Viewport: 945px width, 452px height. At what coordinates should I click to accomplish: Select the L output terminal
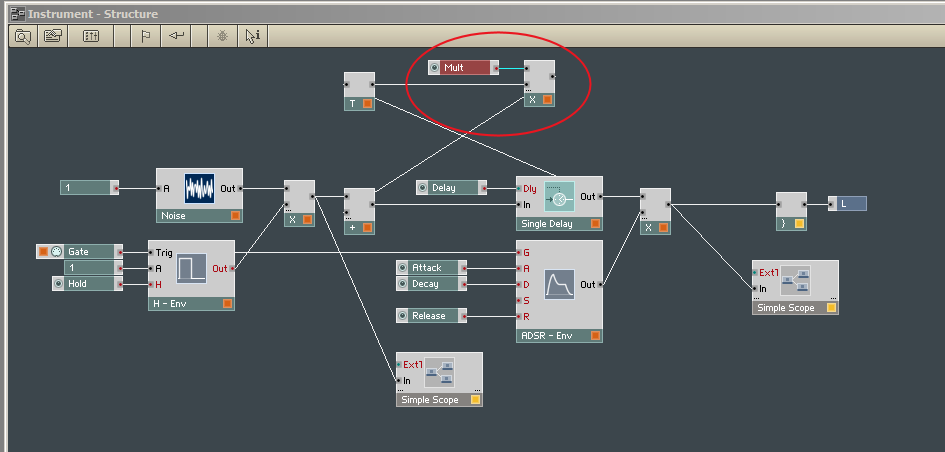(x=847, y=204)
